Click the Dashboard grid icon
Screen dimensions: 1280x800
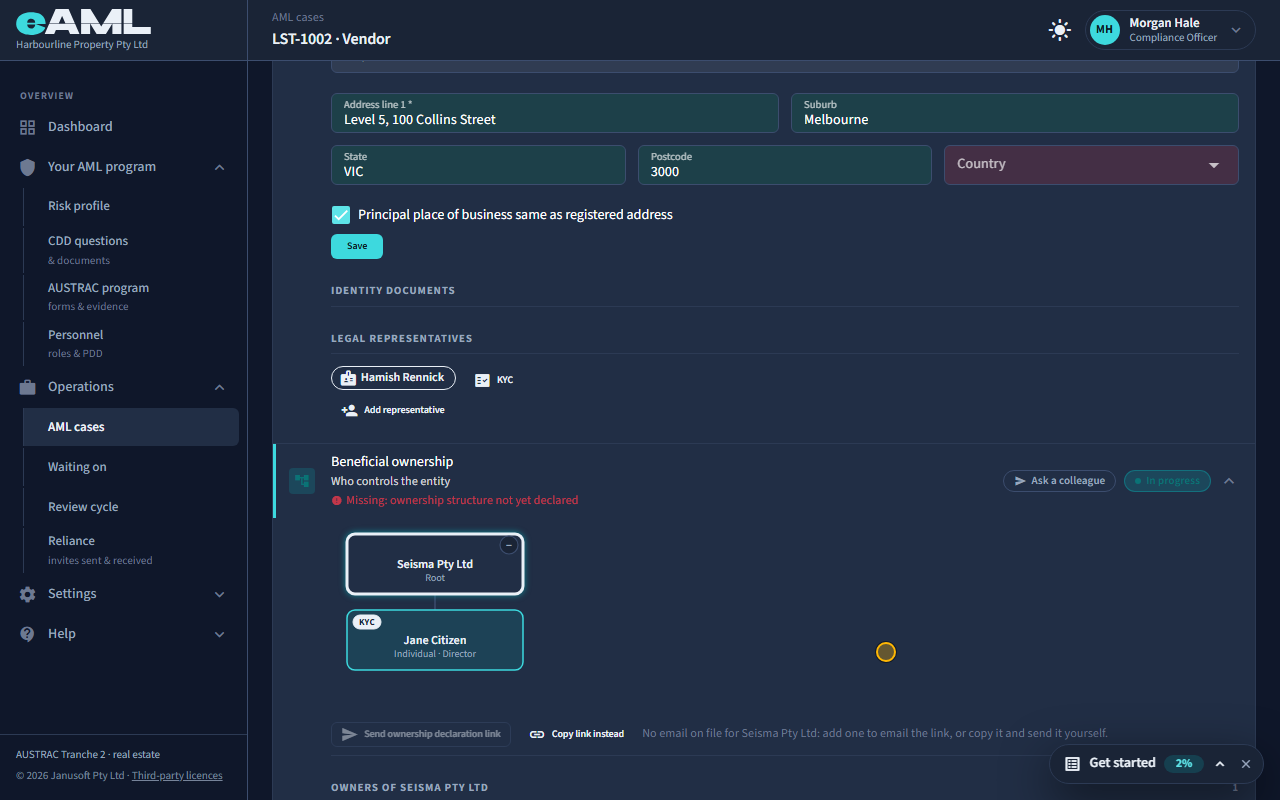tap(27, 127)
